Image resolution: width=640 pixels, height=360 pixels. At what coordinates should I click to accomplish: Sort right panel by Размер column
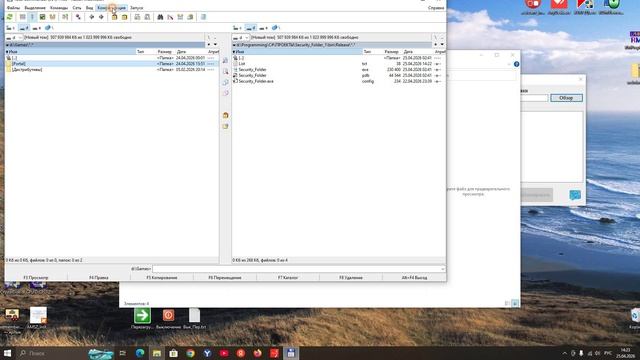point(391,52)
